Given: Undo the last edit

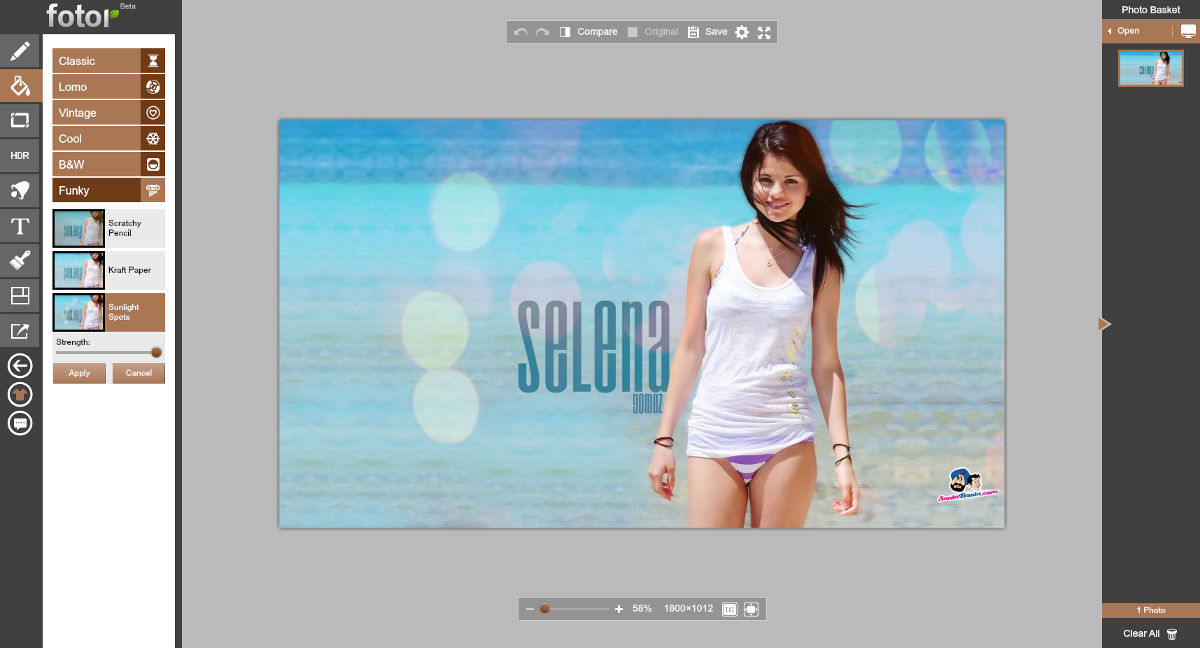Looking at the screenshot, I should [520, 32].
